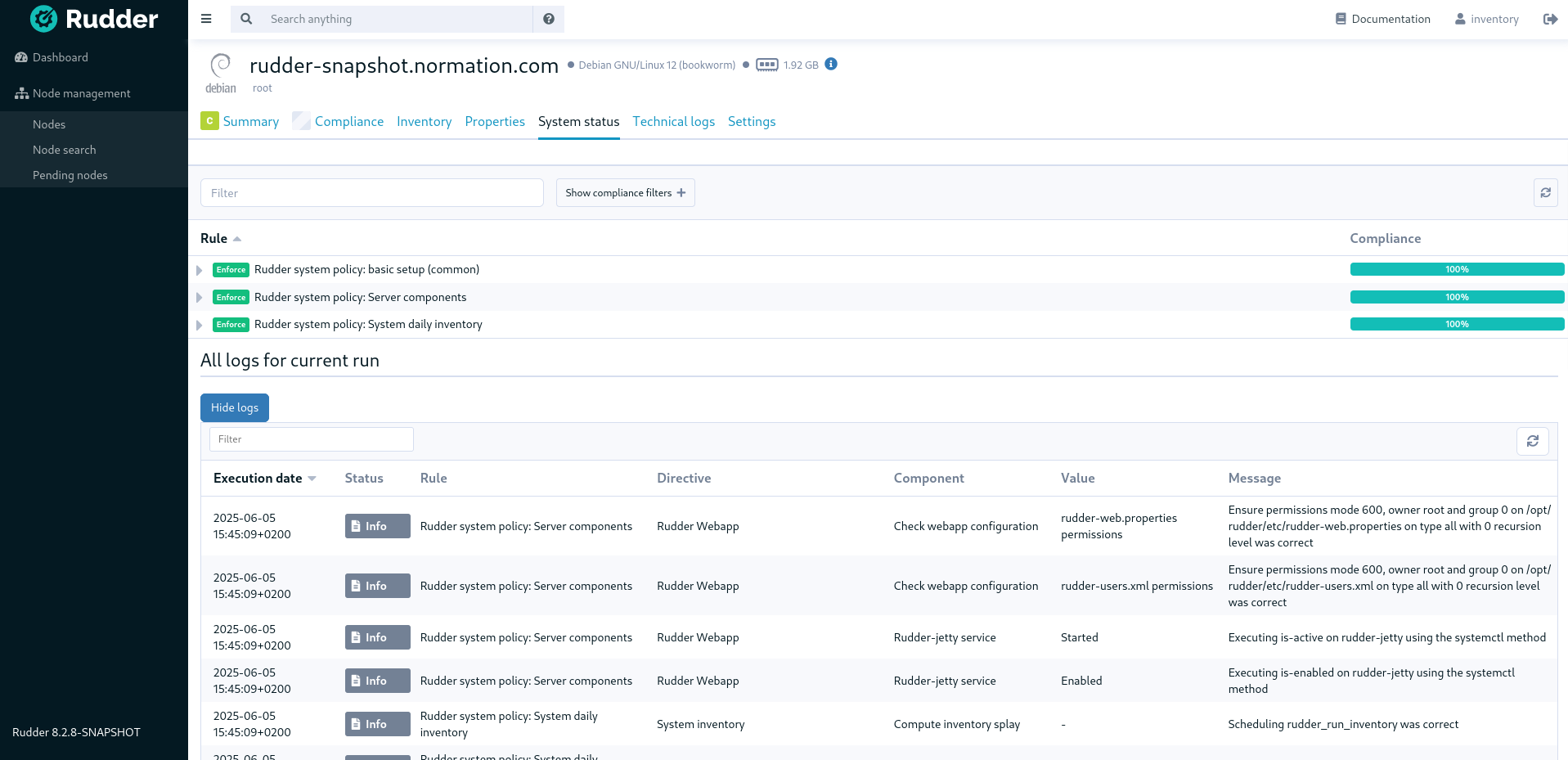Screen dimensions: 1568x760
Task: Sort logs by Component column
Action: pos(928,478)
